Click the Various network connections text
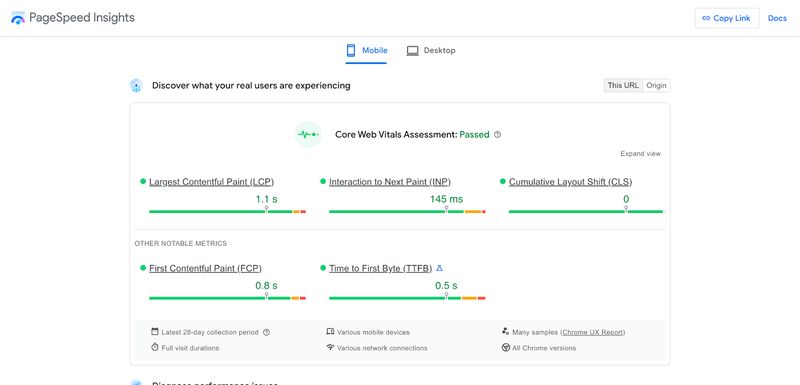This screenshot has height=385, width=800. (382, 348)
